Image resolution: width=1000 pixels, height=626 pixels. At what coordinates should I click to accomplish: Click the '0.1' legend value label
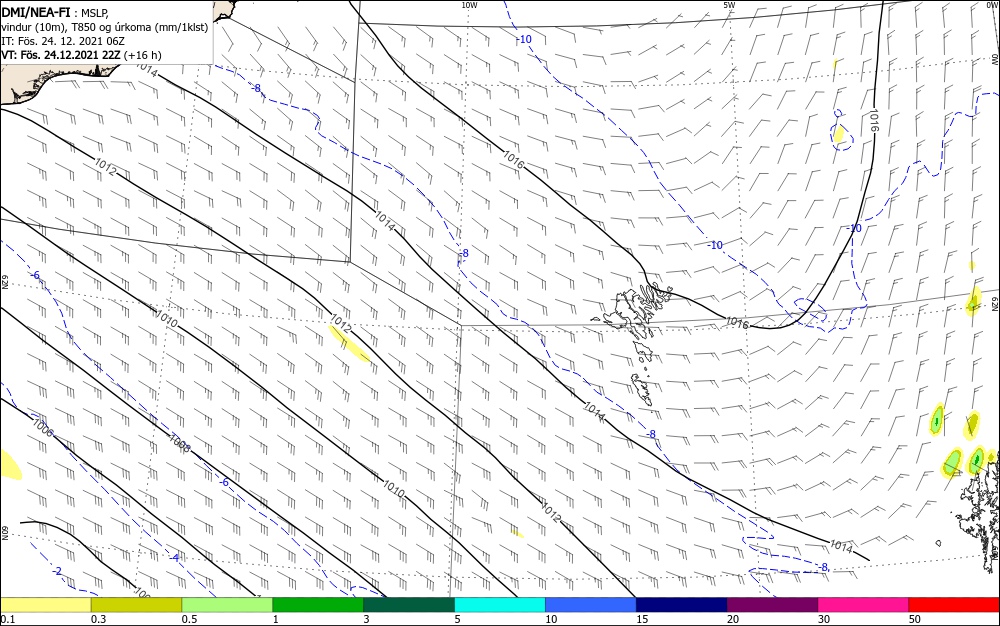click(8, 619)
